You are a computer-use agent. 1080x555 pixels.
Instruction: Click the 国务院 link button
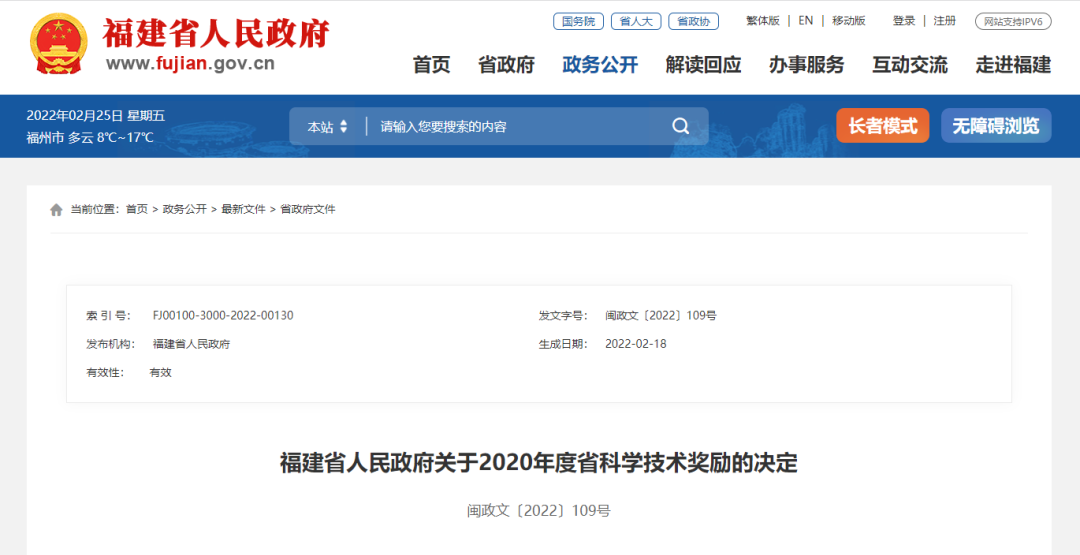point(578,21)
